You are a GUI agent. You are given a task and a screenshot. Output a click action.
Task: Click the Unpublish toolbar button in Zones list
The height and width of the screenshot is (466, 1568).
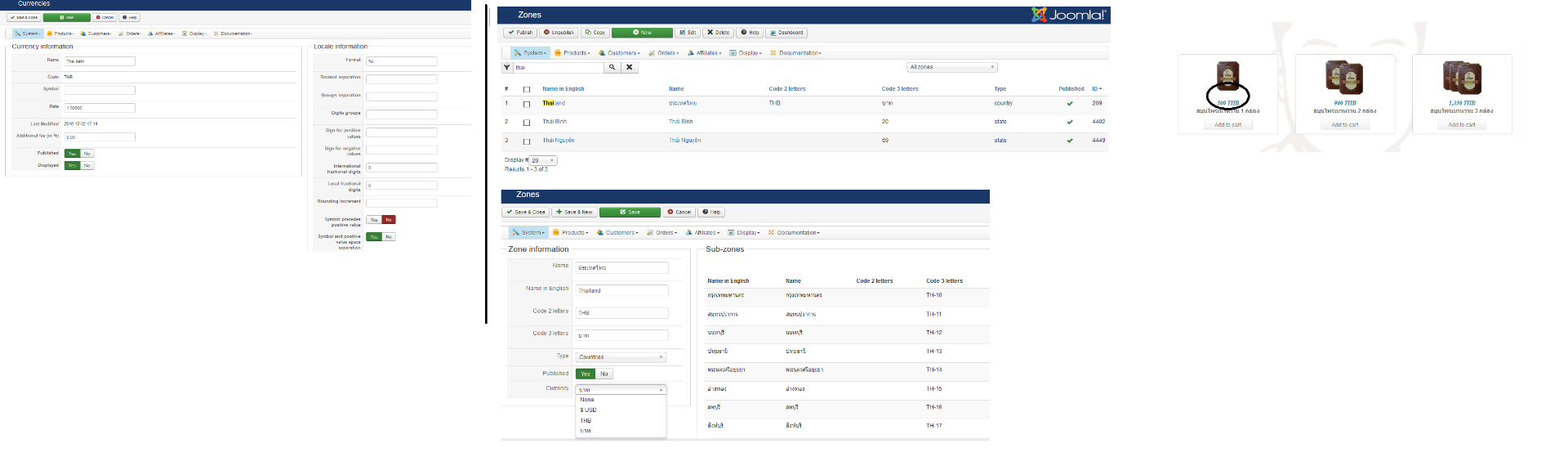[559, 33]
